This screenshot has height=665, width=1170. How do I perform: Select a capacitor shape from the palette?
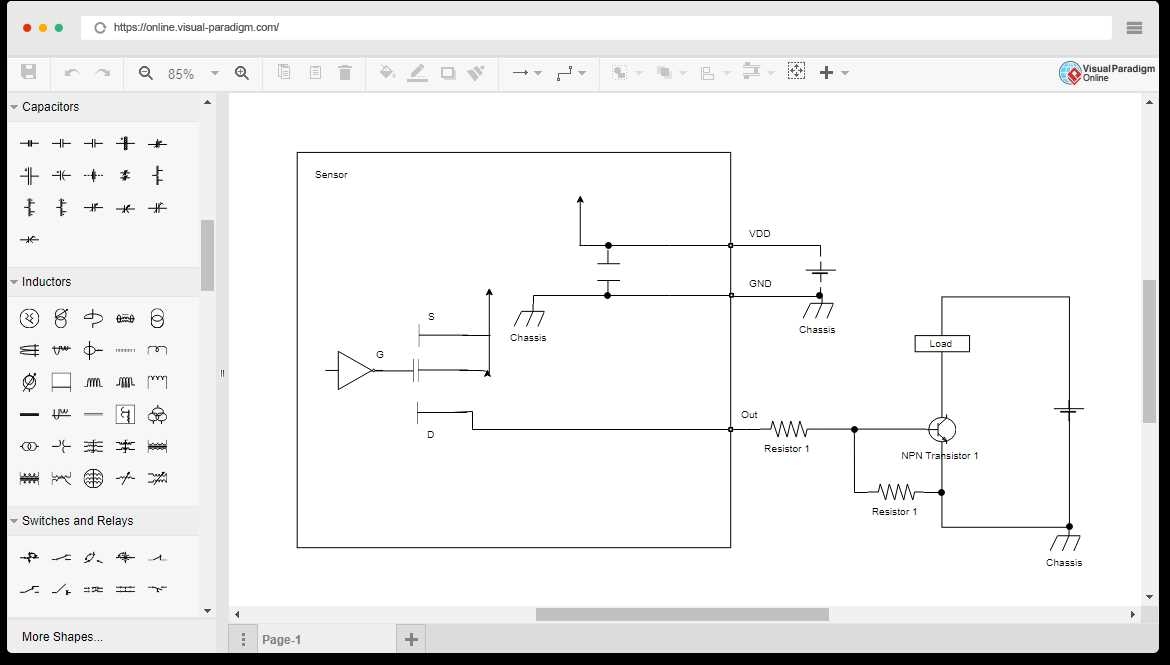(29, 143)
